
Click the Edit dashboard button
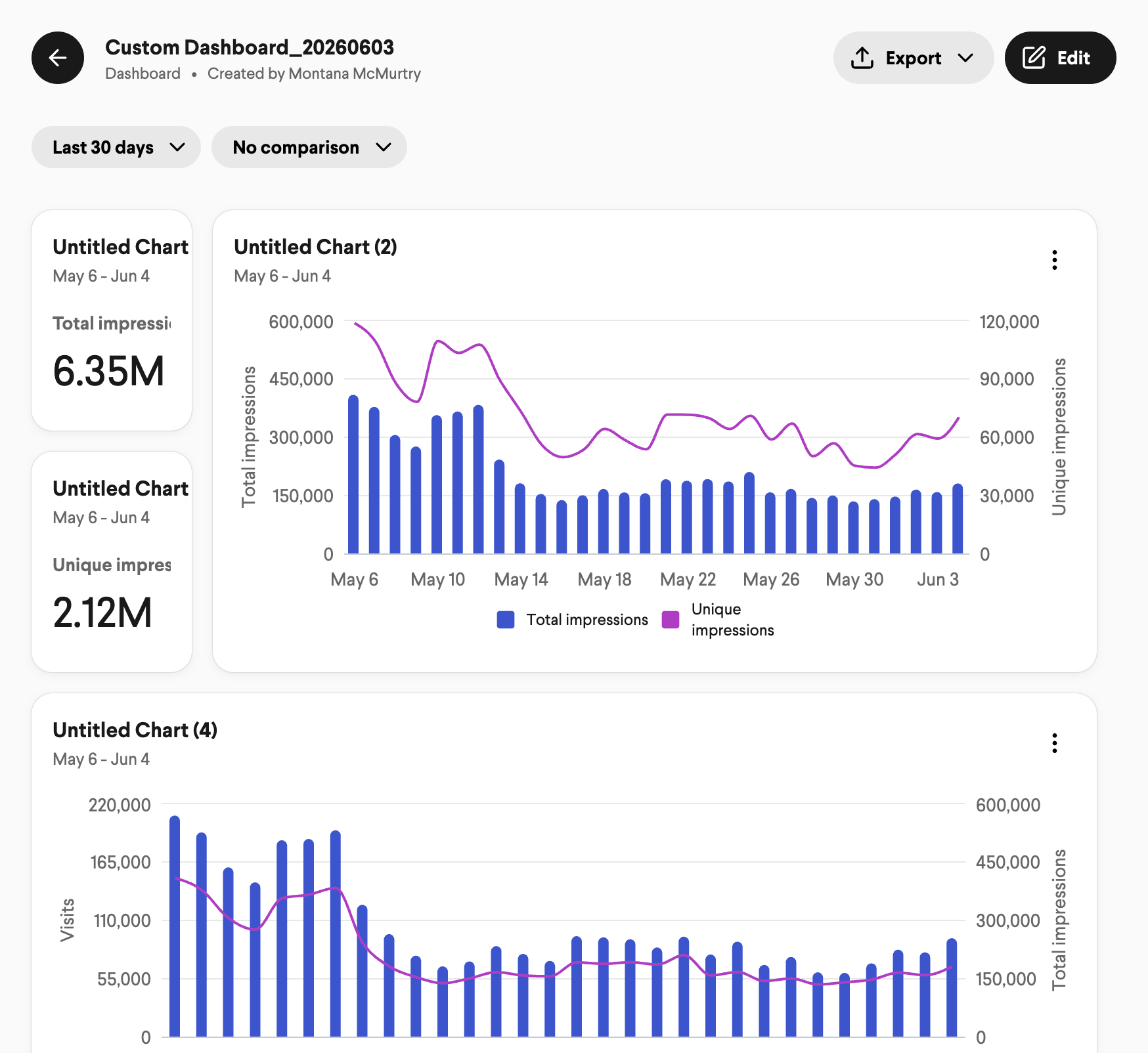click(1060, 58)
